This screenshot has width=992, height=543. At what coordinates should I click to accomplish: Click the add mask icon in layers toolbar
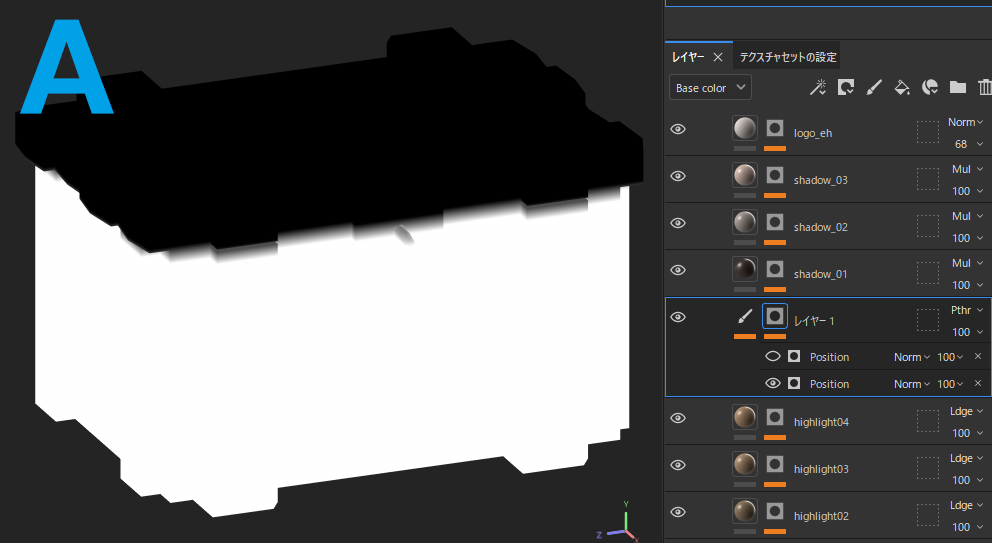(x=846, y=88)
